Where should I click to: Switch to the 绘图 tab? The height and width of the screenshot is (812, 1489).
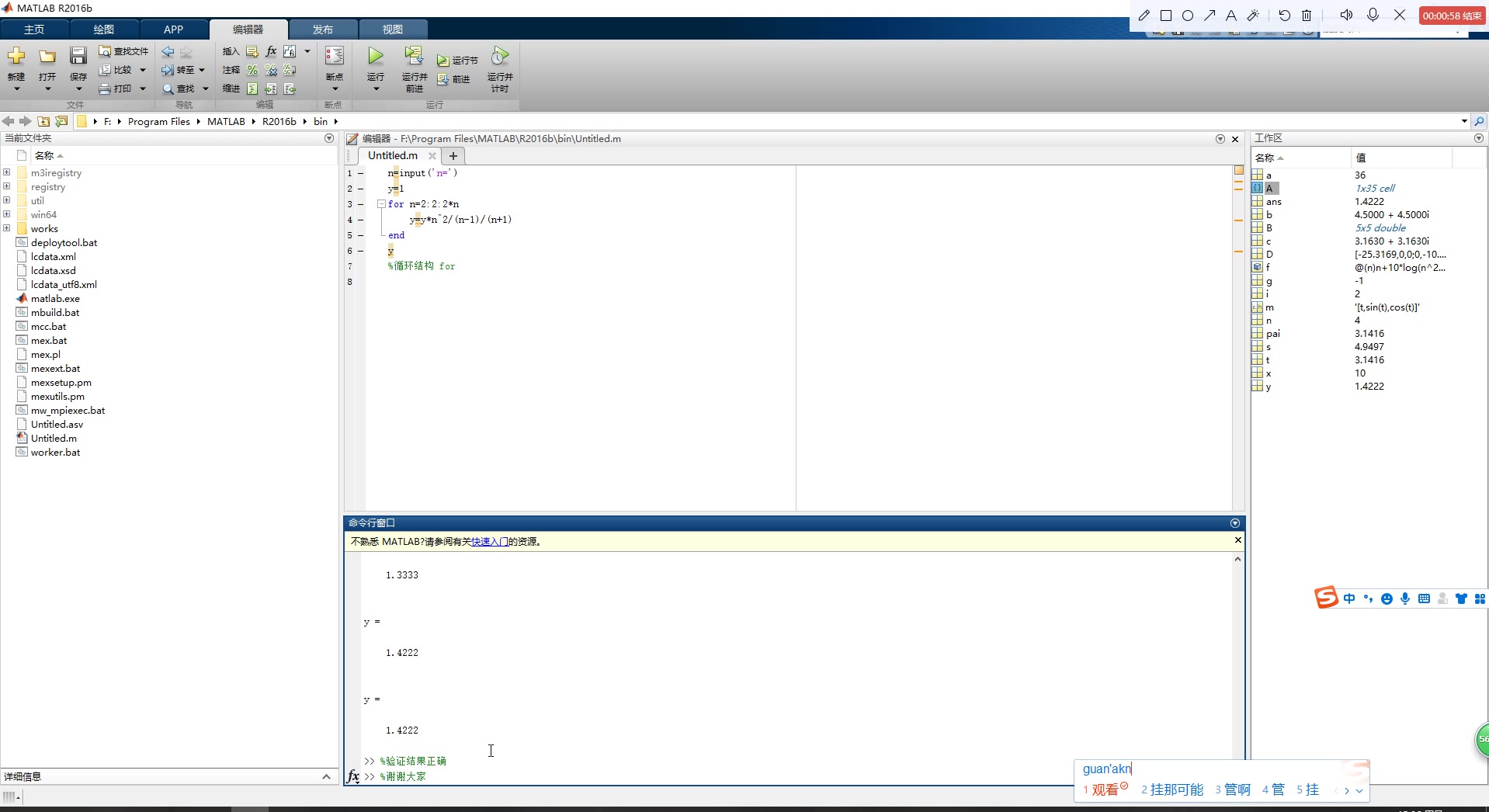[104, 29]
